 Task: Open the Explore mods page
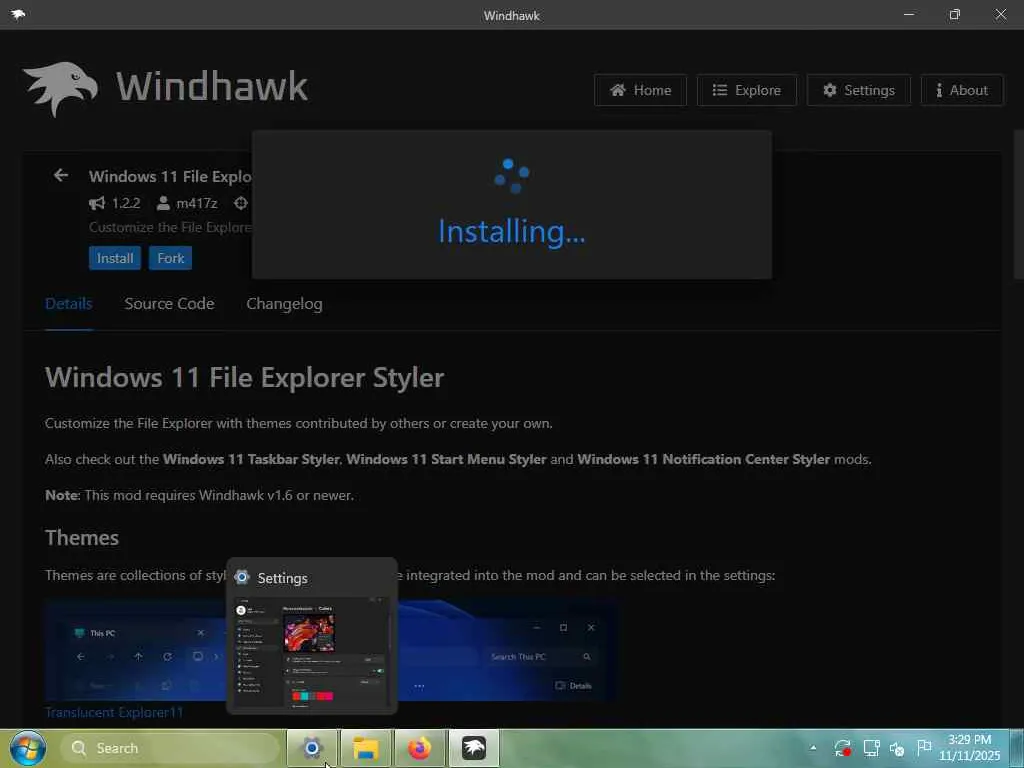(x=746, y=90)
